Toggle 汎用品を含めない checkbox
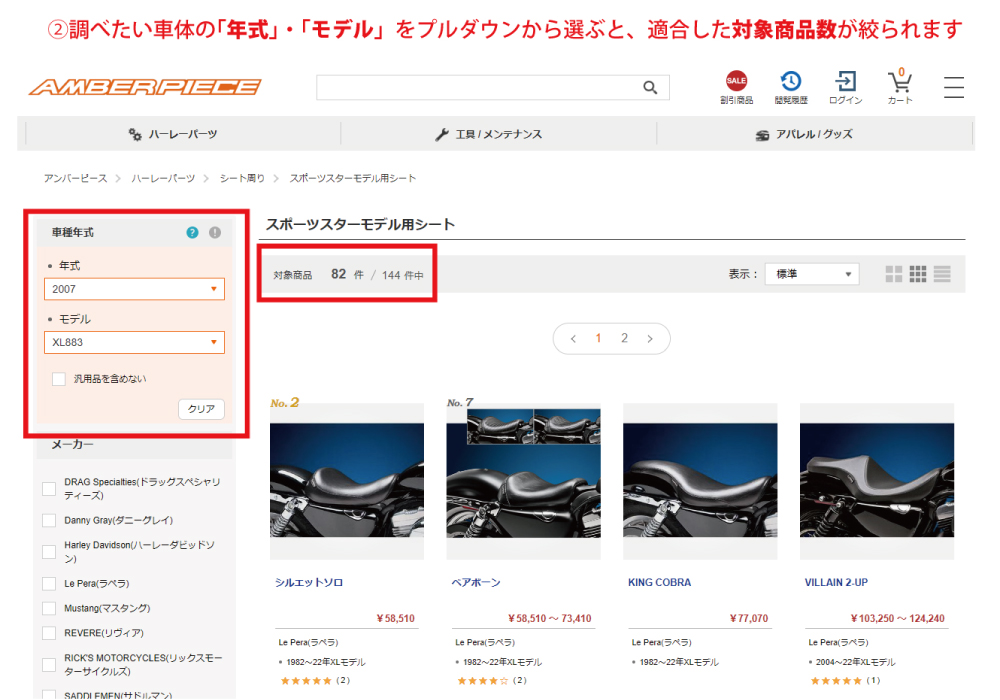Screen dimensions: 1000x700 click(59, 379)
